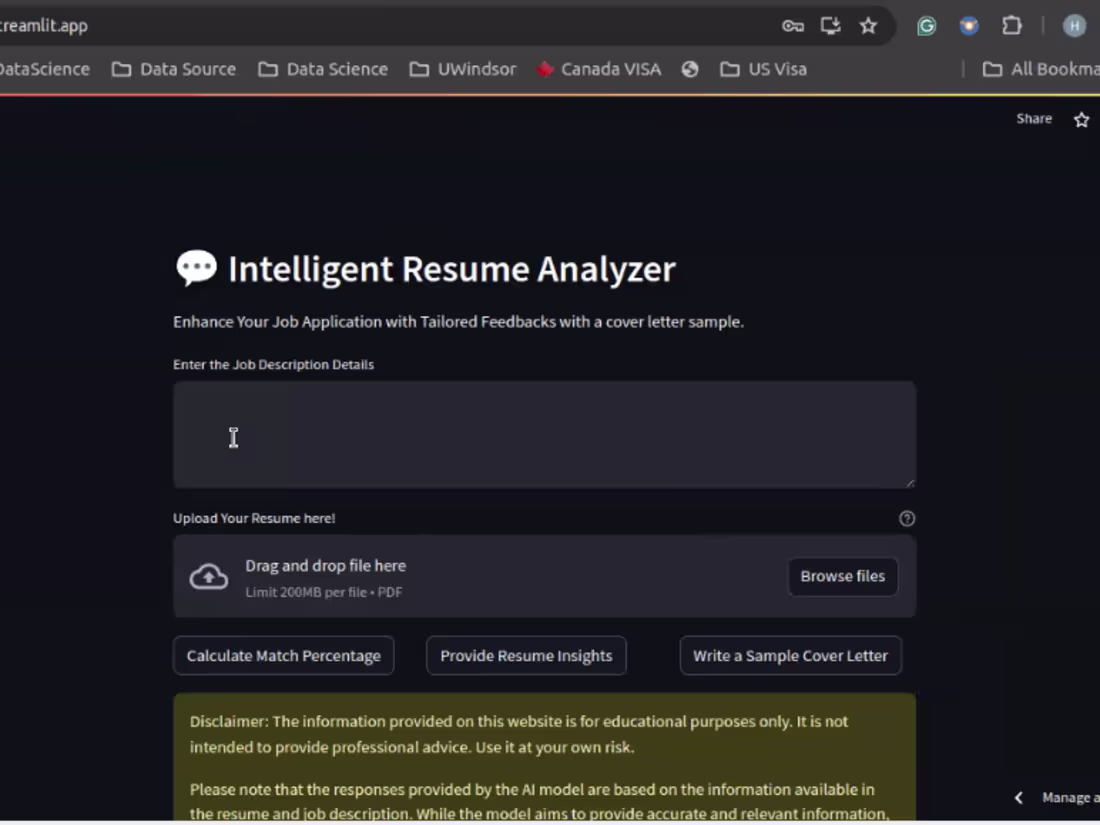Viewport: 1100px width, 825px height.
Task: Open the Grammarly extension icon
Action: [926, 26]
